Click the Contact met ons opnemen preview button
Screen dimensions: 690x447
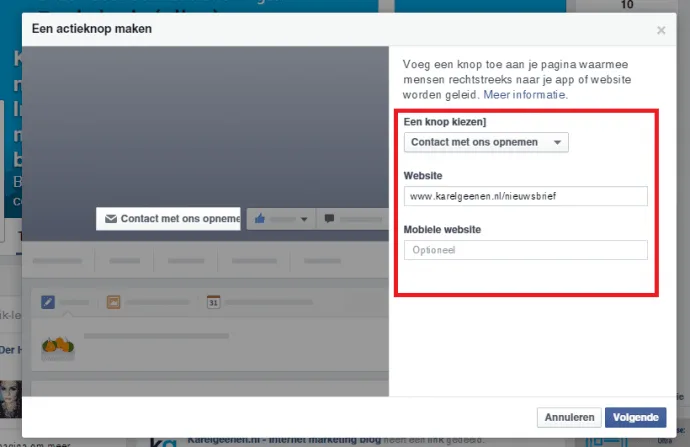(168, 219)
